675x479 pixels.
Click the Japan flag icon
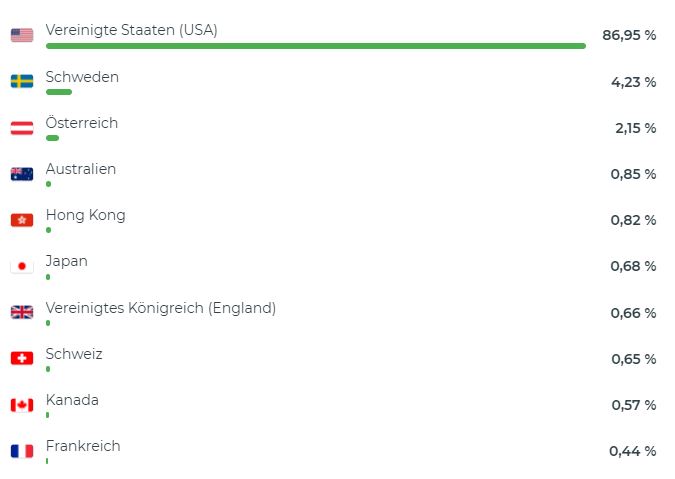tap(22, 266)
